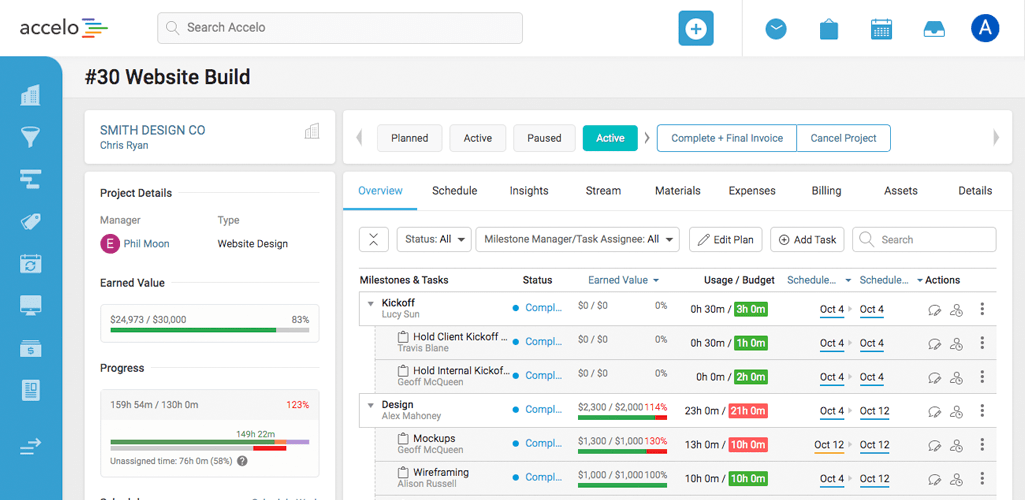Open the tickets tag icon in sidebar
Screen dimensions: 1025x500
click(x=30, y=221)
